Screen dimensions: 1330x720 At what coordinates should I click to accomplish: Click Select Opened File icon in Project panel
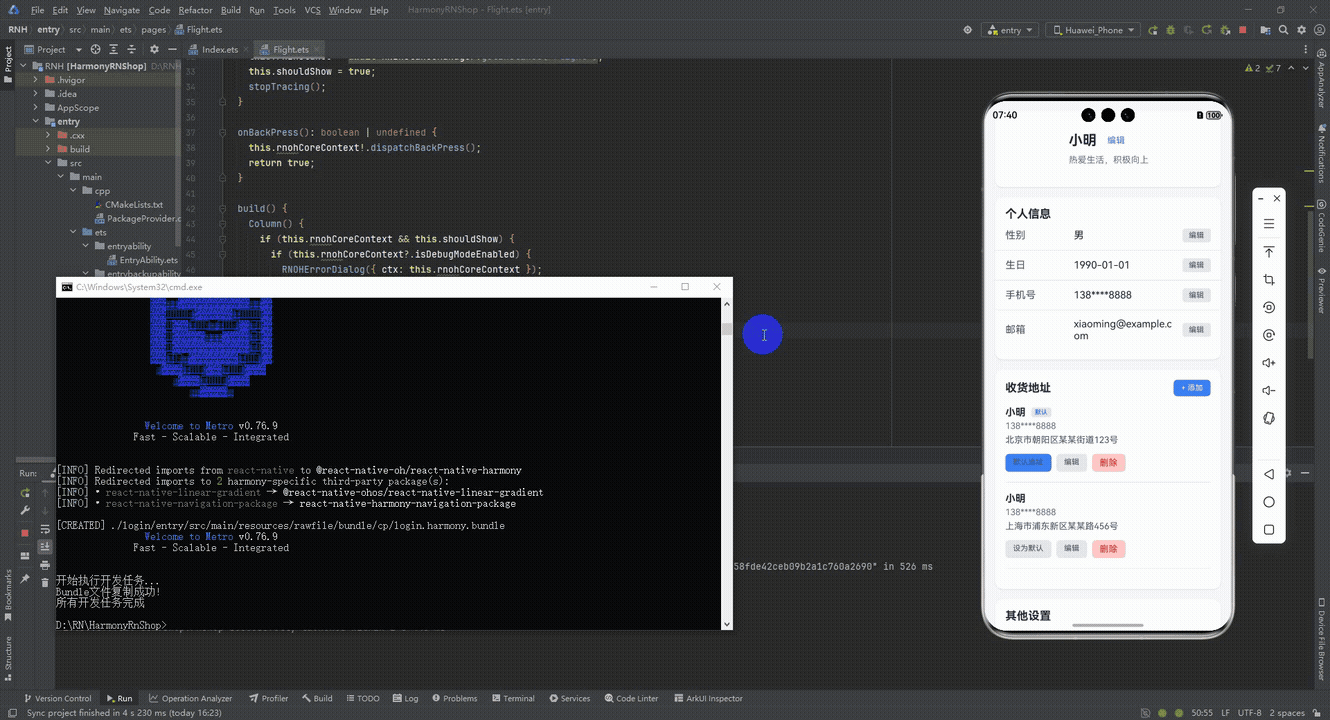96,49
